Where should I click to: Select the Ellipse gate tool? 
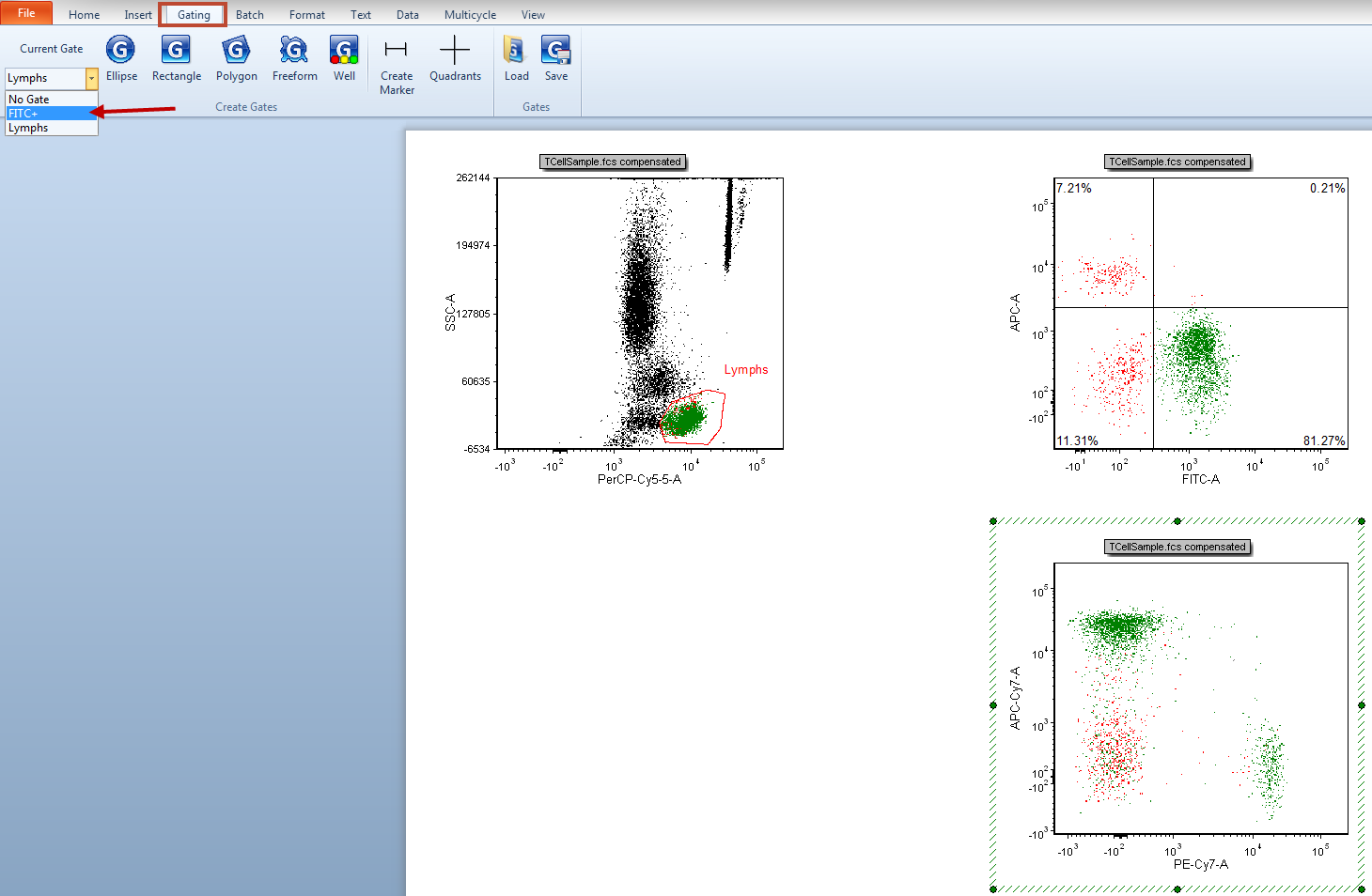[121, 58]
